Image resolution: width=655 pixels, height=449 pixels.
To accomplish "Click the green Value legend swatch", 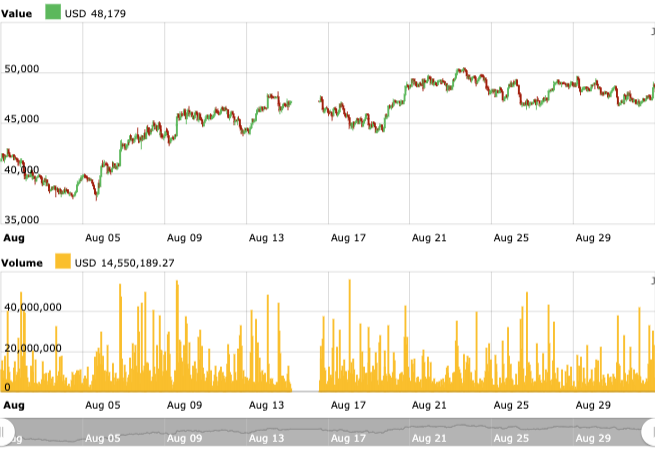I will click(53, 13).
